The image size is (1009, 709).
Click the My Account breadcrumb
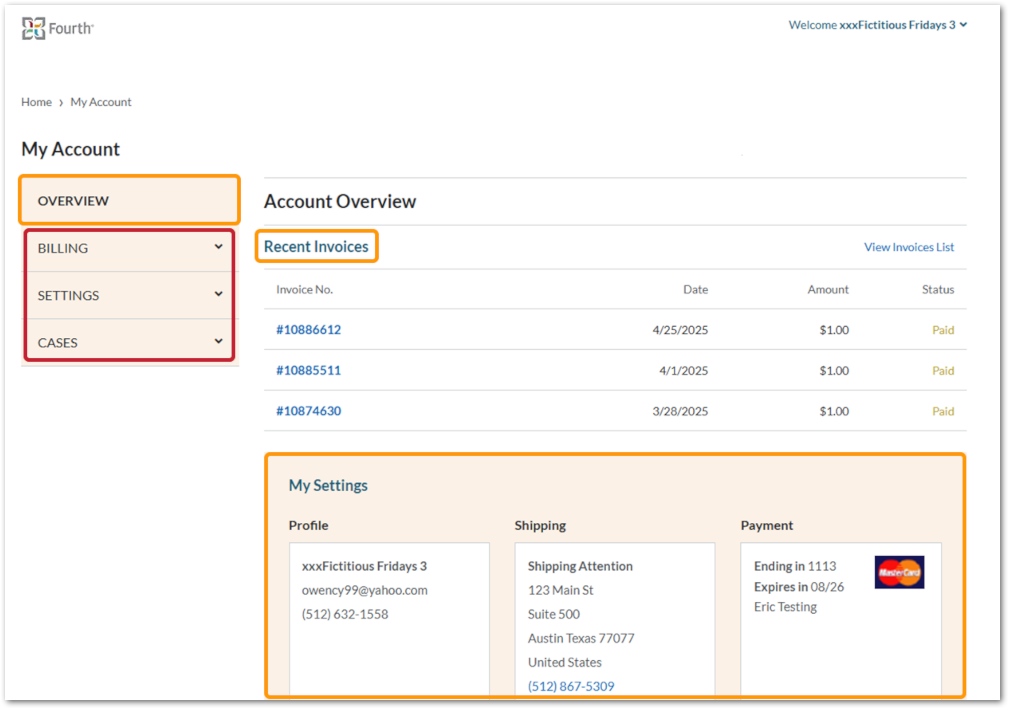coord(101,102)
